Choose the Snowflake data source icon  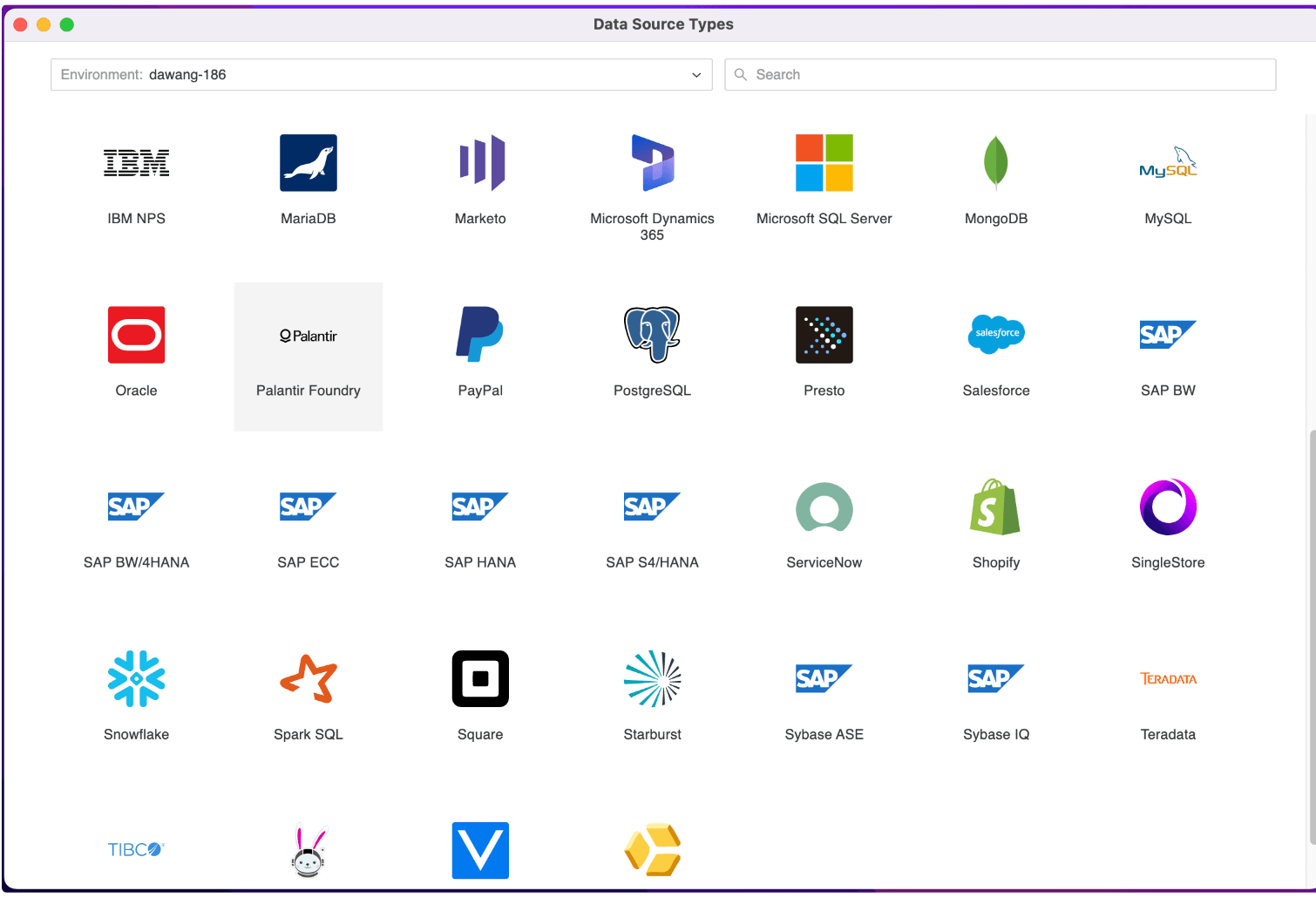(136, 678)
